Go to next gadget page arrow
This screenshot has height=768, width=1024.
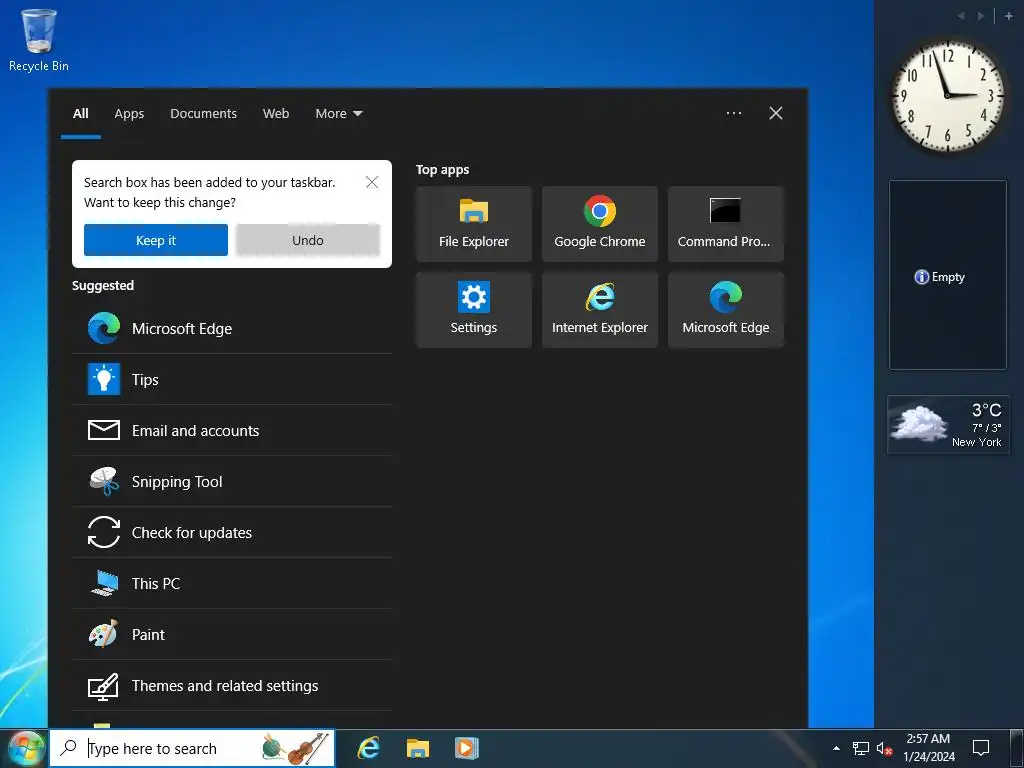(x=981, y=16)
